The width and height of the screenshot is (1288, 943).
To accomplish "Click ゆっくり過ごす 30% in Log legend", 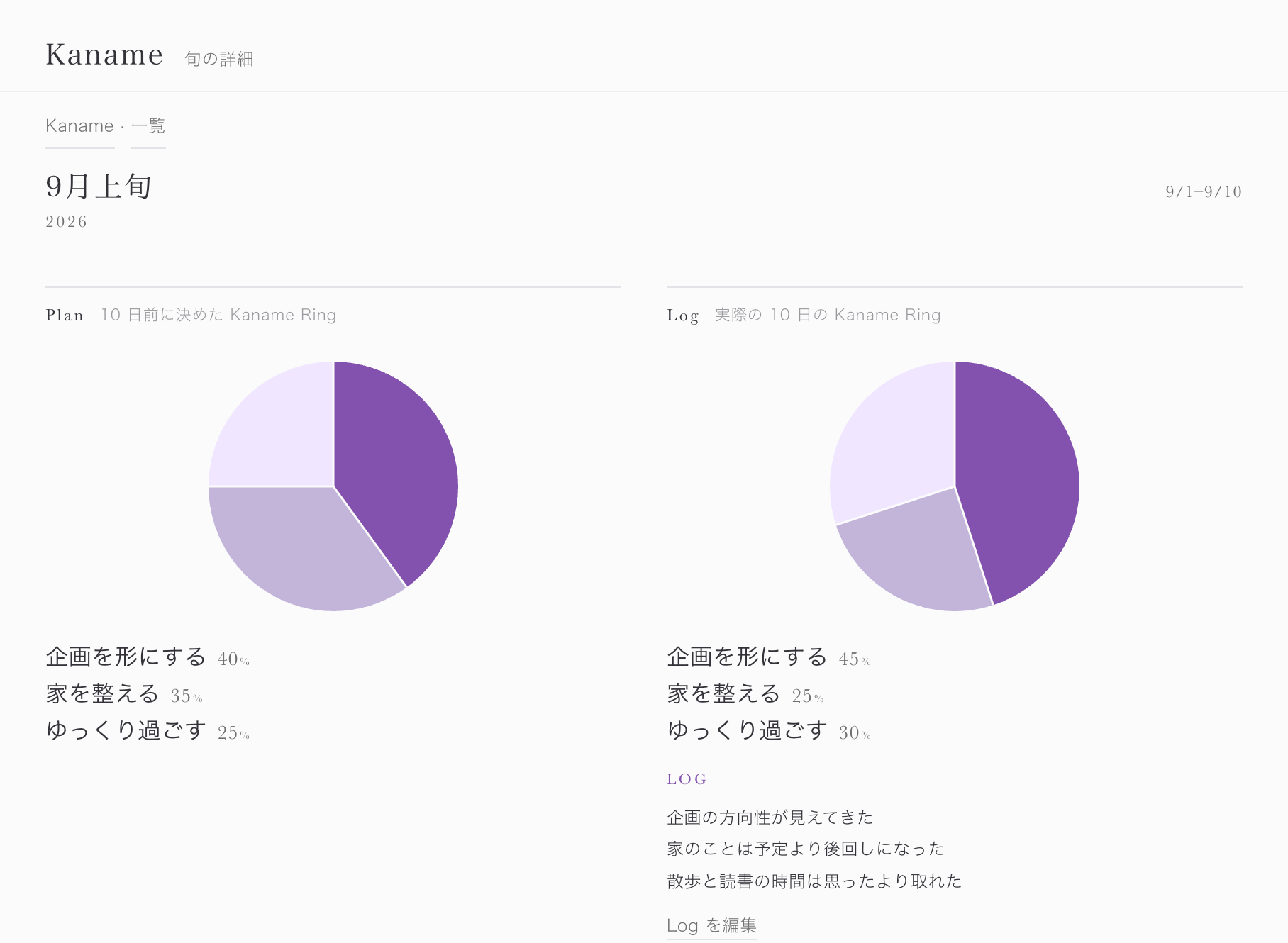I will [769, 731].
